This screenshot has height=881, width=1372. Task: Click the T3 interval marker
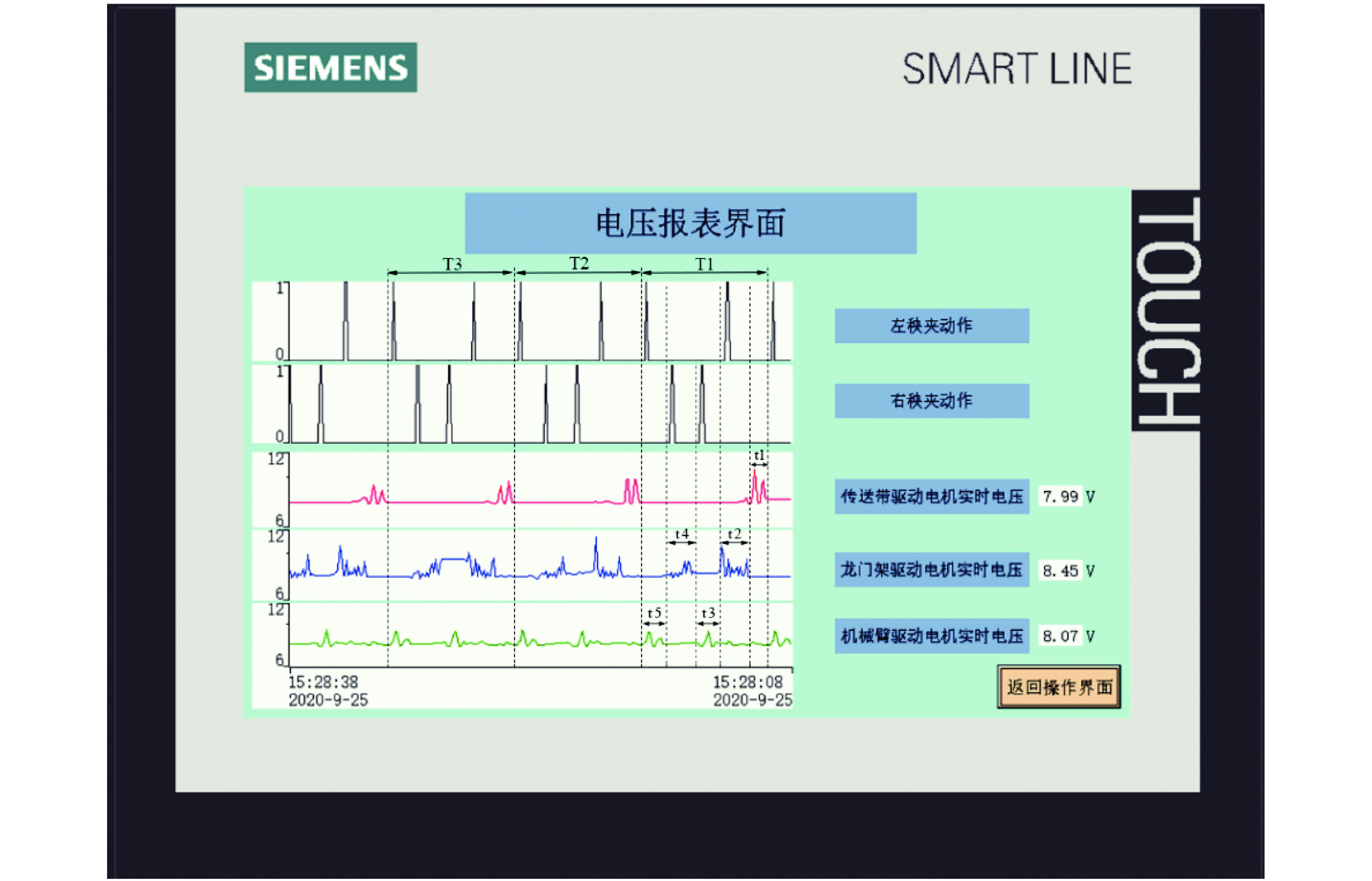[x=452, y=265]
